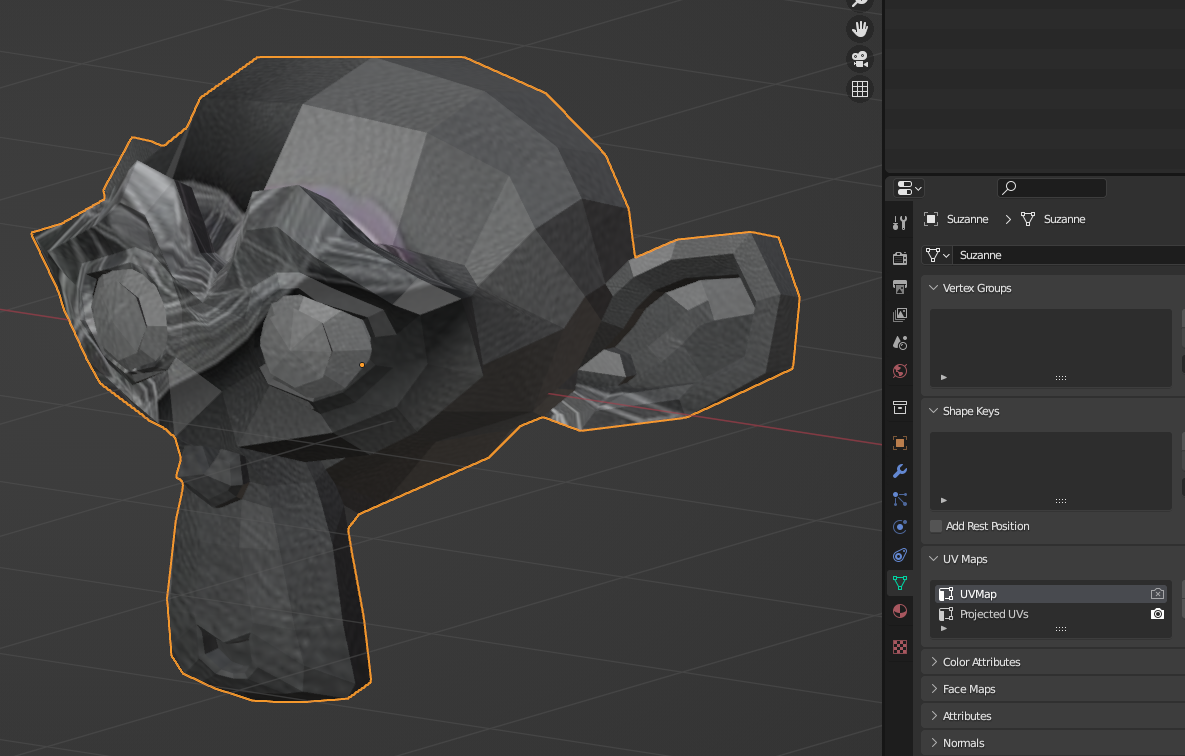The width and height of the screenshot is (1185, 756).
Task: Open the Output properties tab
Action: pos(900,287)
